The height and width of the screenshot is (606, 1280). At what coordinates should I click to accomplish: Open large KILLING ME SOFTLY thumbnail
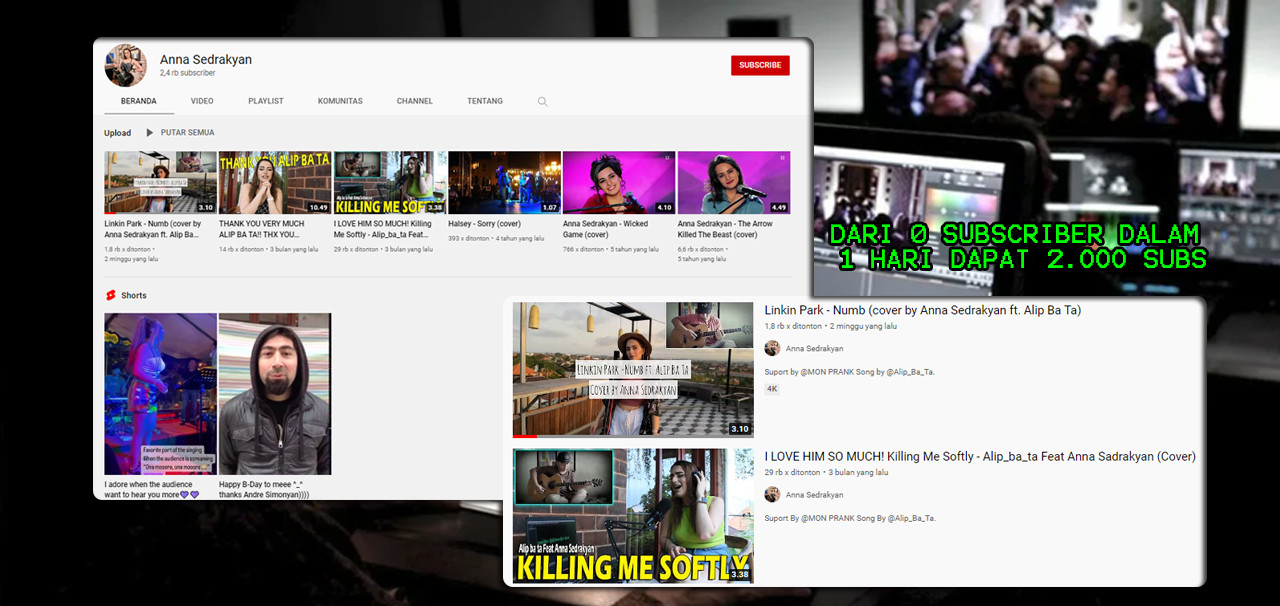coord(633,516)
